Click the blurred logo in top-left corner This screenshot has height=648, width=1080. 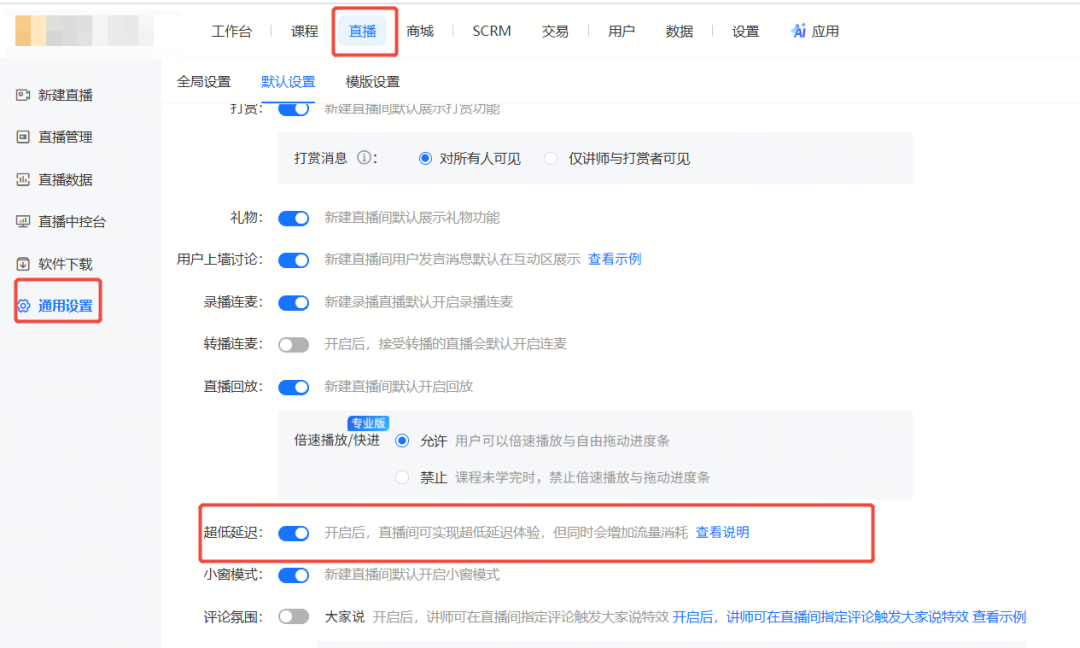tap(84, 31)
